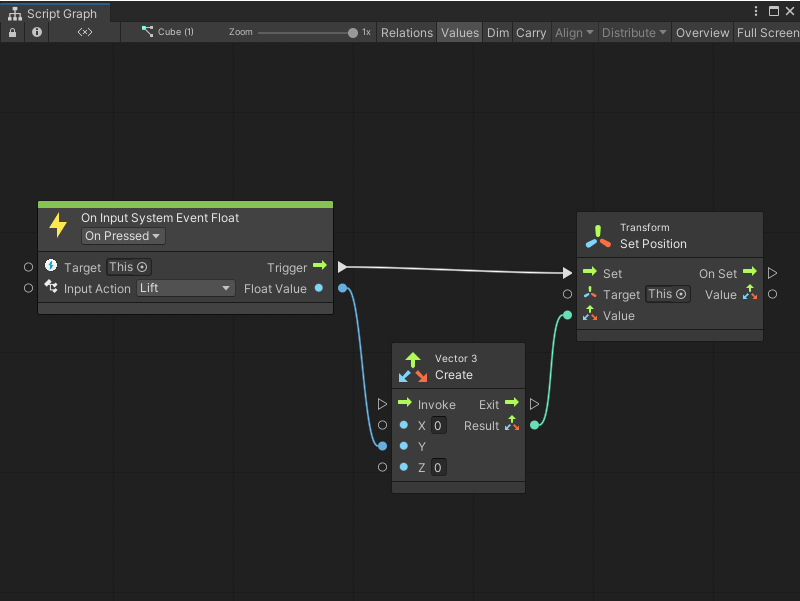Toggle the Dim display option
The height and width of the screenshot is (601, 800).
point(497,32)
